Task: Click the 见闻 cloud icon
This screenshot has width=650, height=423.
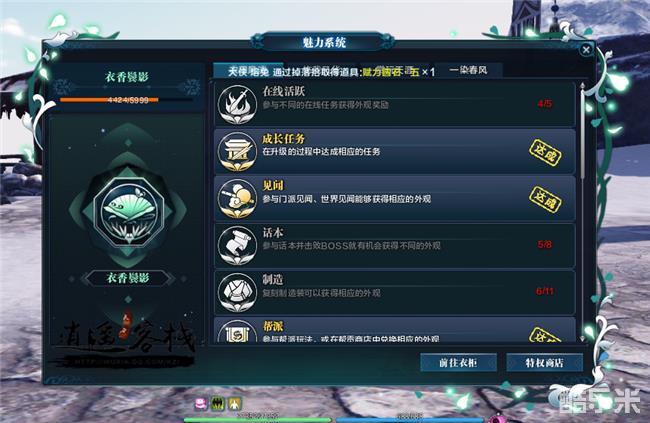Action: click(237, 199)
